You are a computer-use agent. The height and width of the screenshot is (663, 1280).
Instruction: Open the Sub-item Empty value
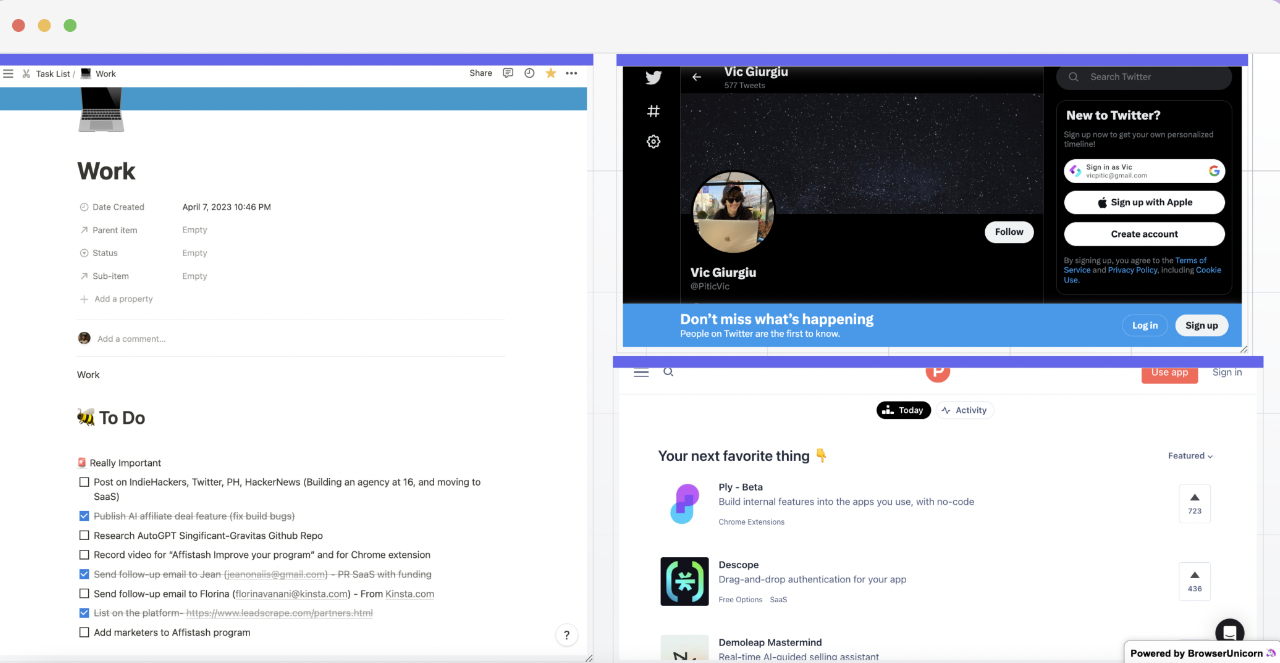coord(194,276)
